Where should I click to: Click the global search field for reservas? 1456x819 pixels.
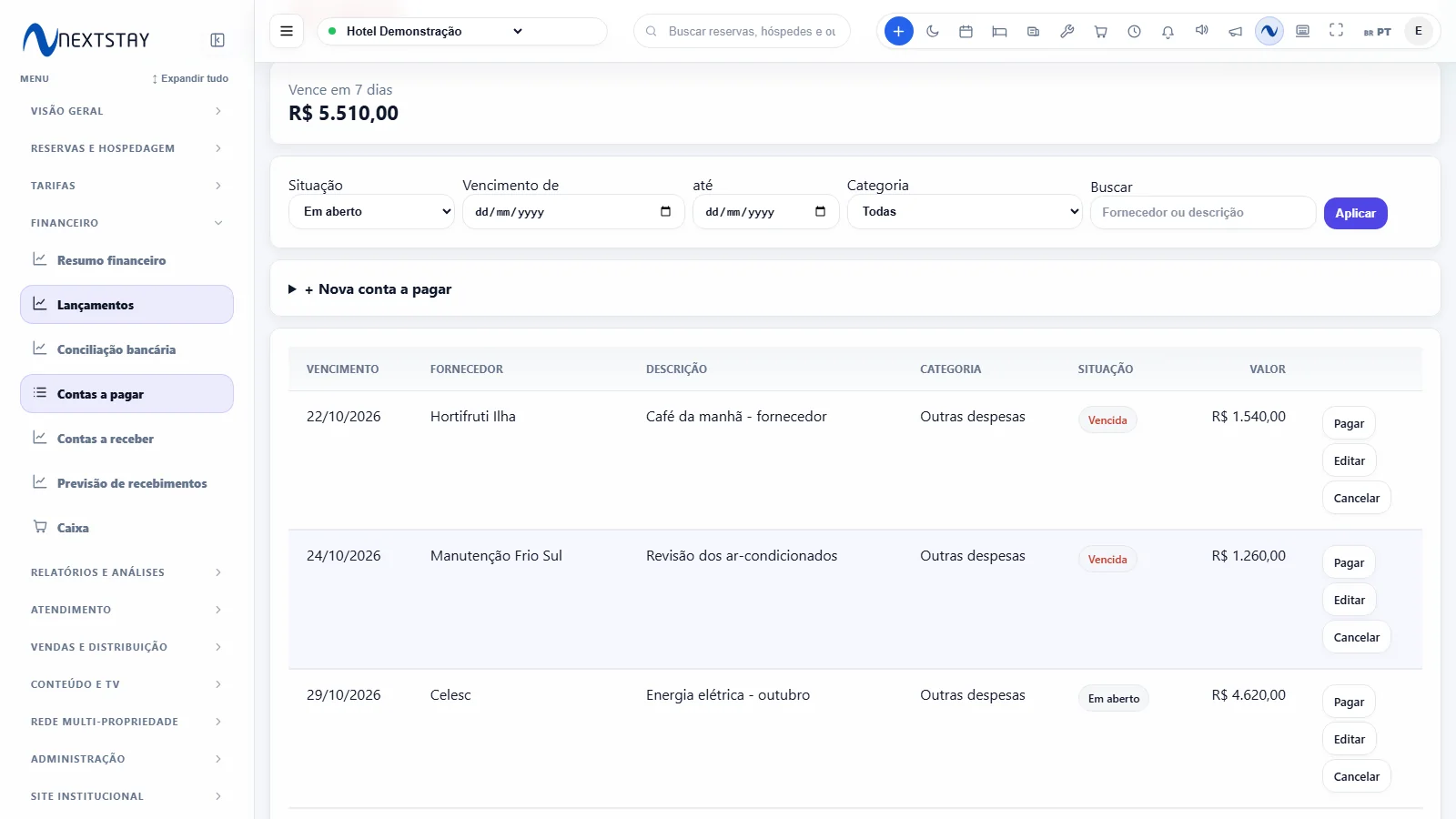[x=742, y=31]
